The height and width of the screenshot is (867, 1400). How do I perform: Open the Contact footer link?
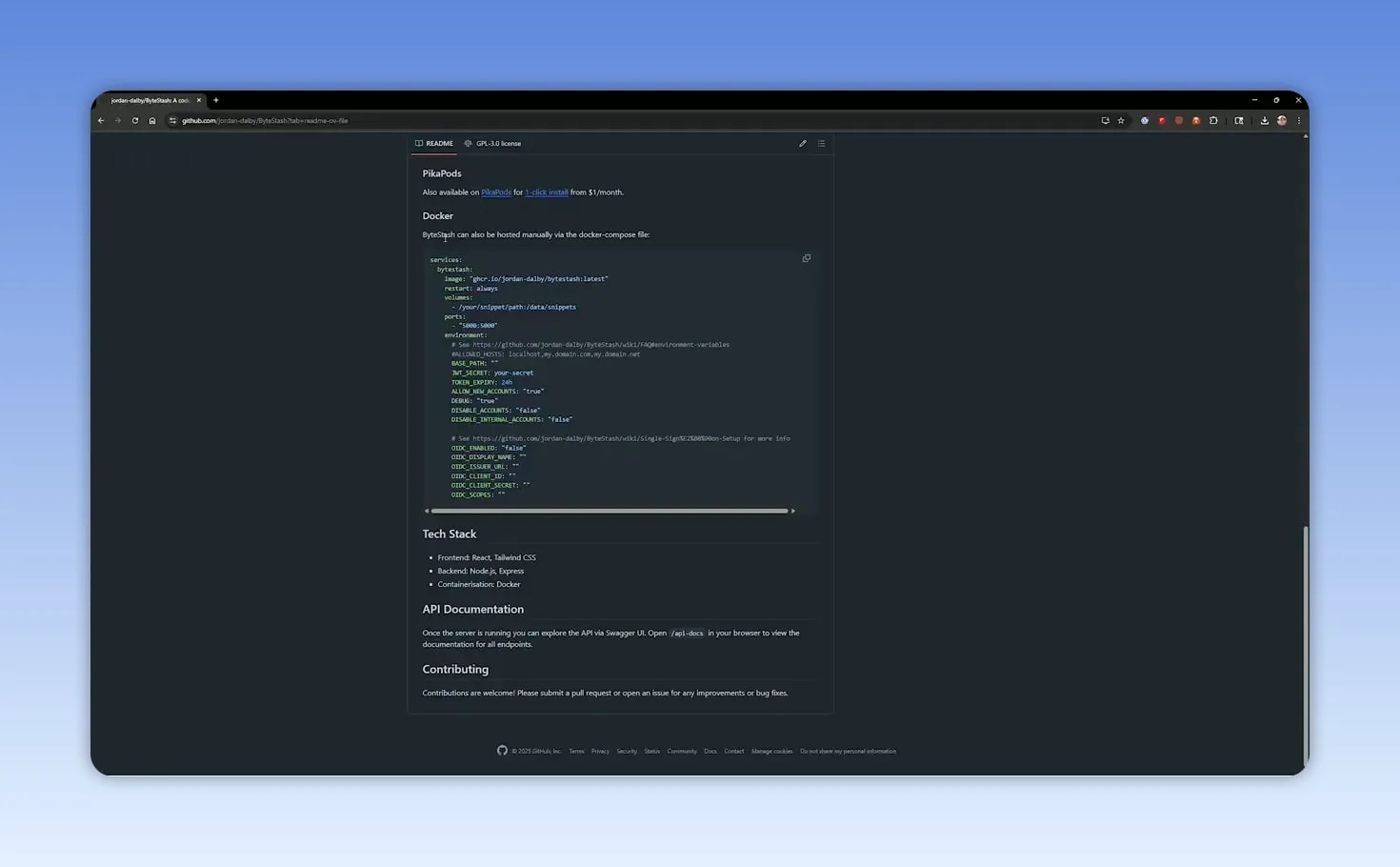click(x=733, y=752)
